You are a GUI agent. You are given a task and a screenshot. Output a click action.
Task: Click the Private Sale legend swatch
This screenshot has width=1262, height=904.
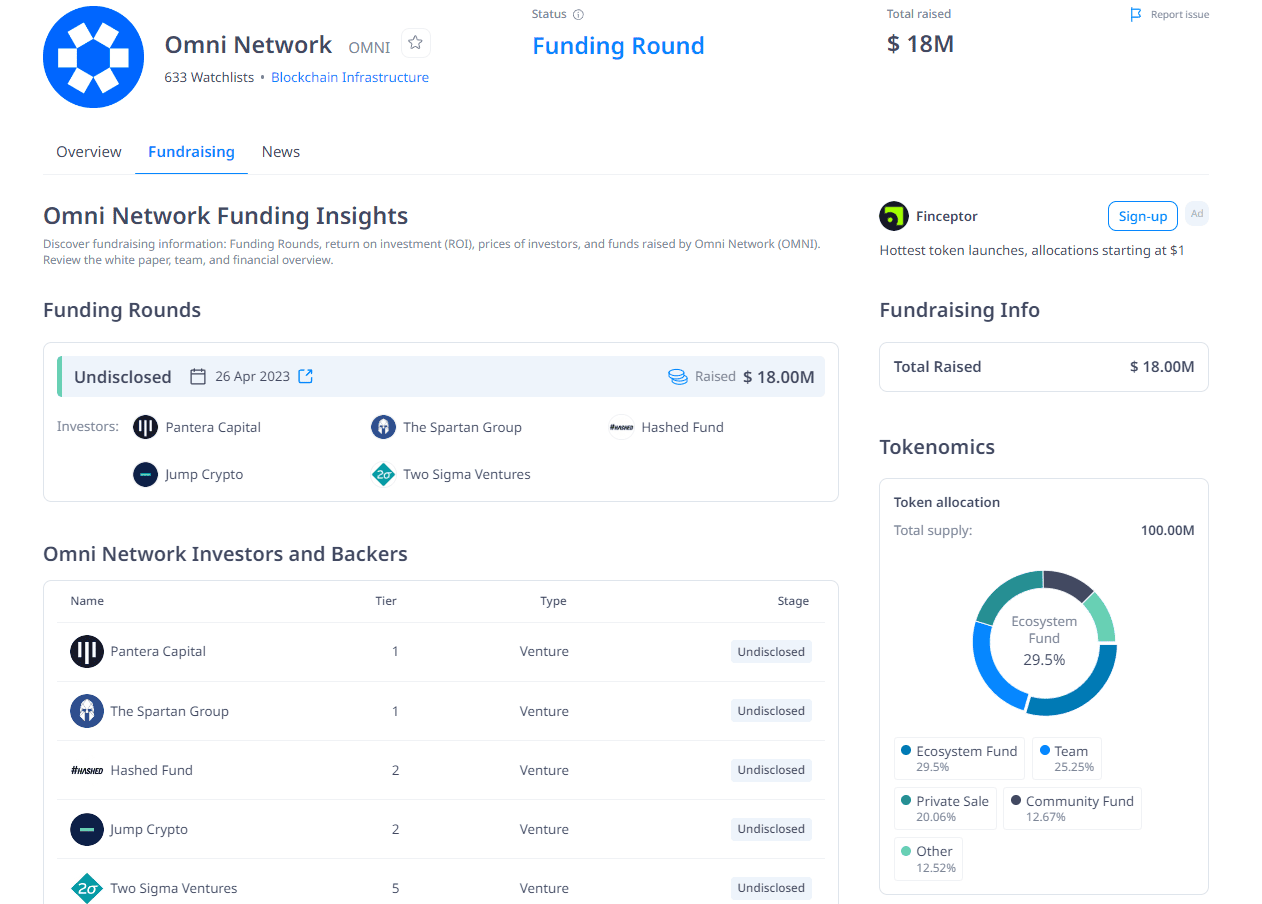click(x=906, y=800)
